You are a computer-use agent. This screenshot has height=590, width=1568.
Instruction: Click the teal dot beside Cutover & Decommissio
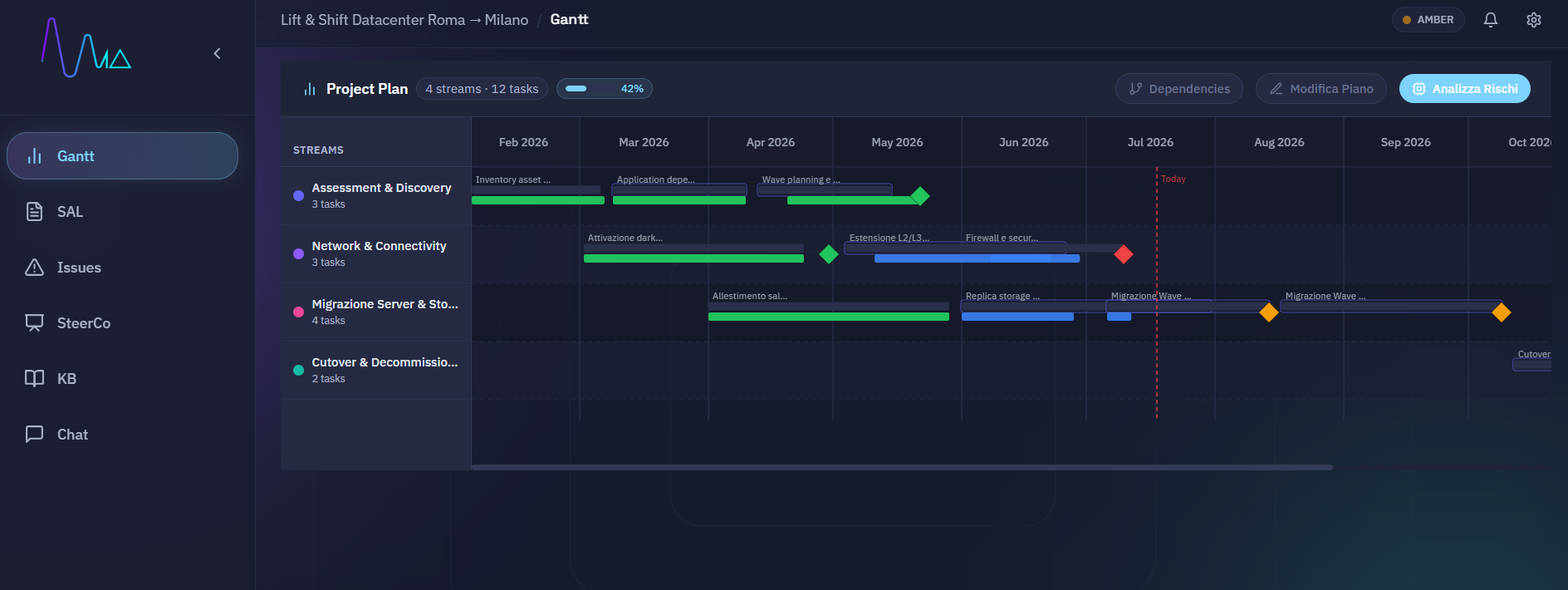(298, 371)
